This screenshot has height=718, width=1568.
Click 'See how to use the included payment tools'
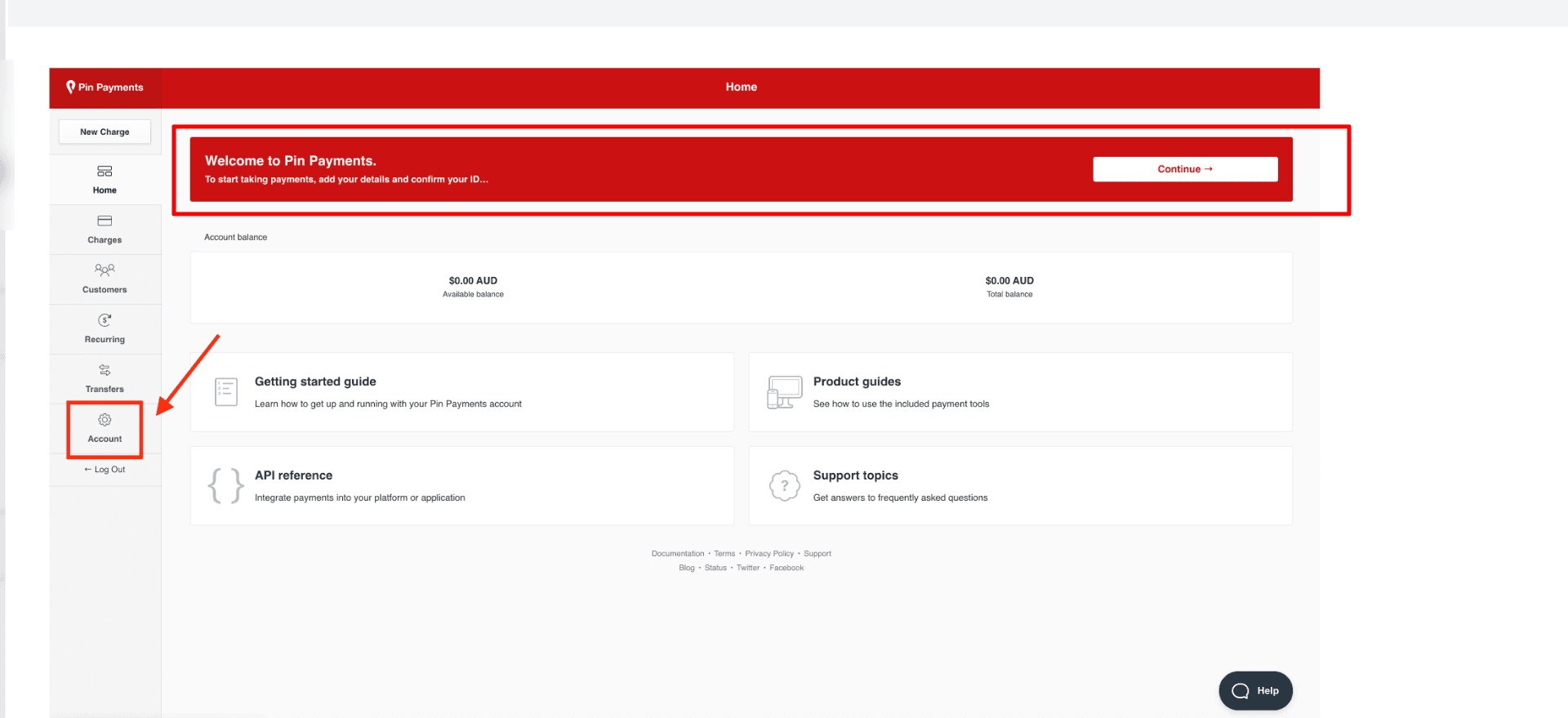[x=901, y=404]
